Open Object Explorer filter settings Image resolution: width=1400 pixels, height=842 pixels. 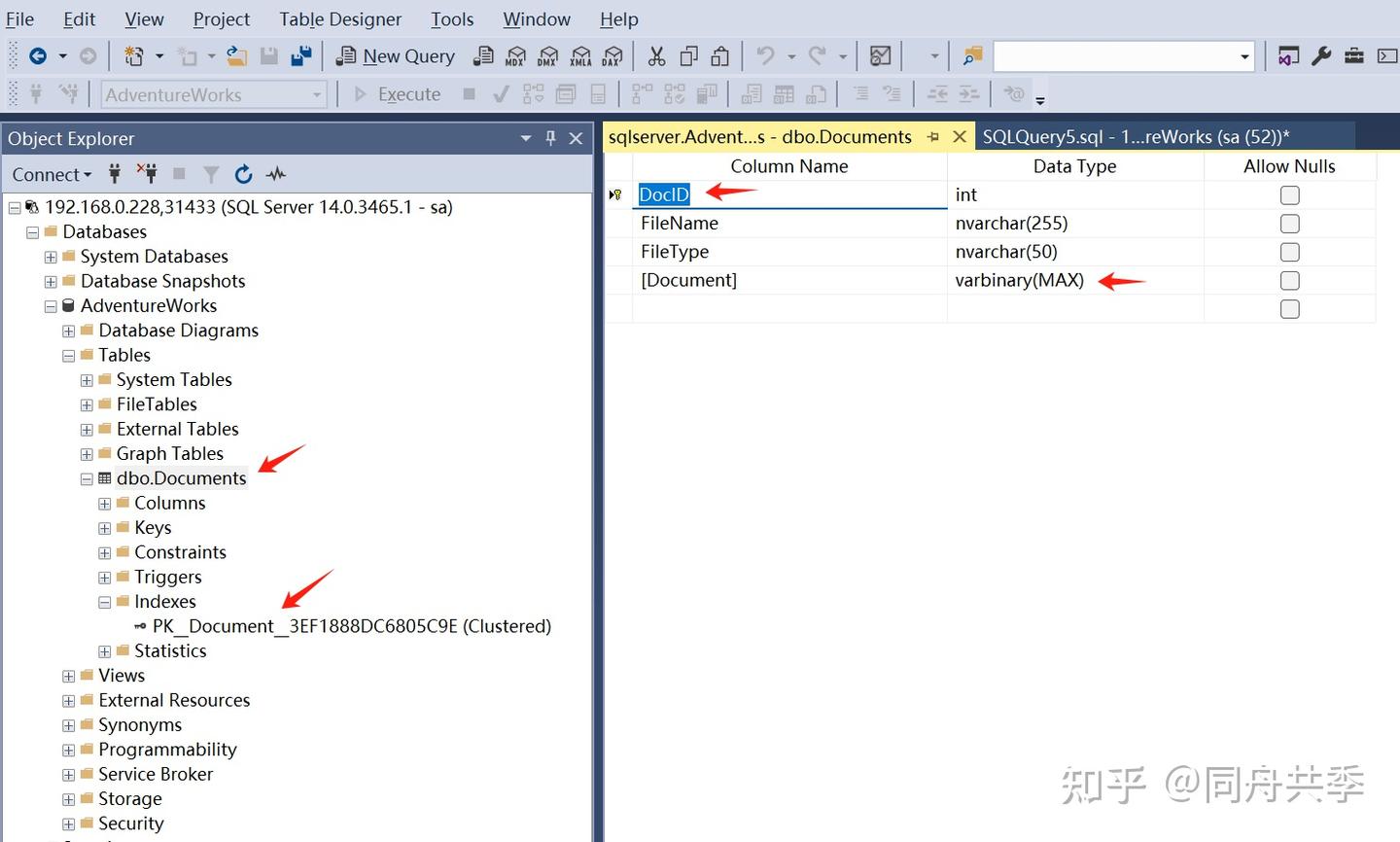tap(211, 174)
